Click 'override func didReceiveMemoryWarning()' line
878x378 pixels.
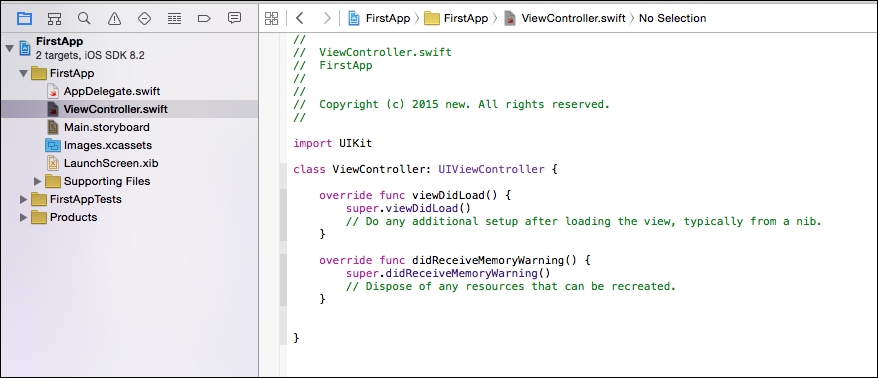tap(455, 260)
